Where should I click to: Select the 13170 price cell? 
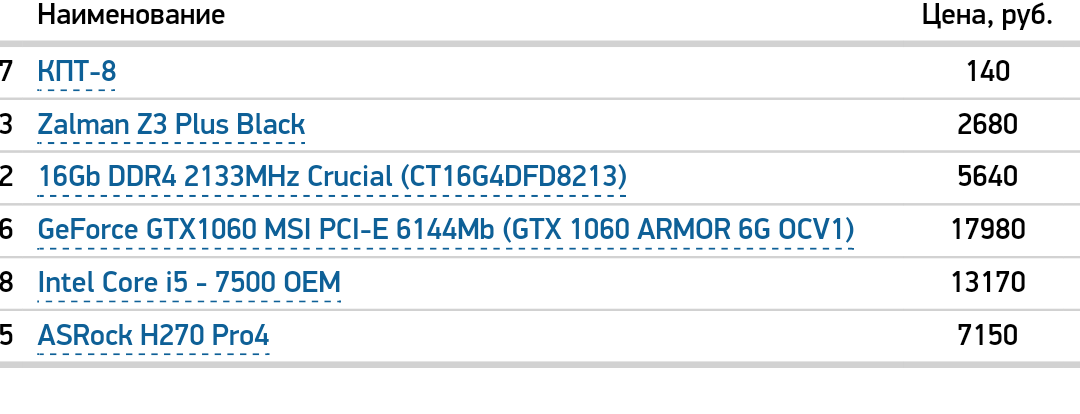988,282
